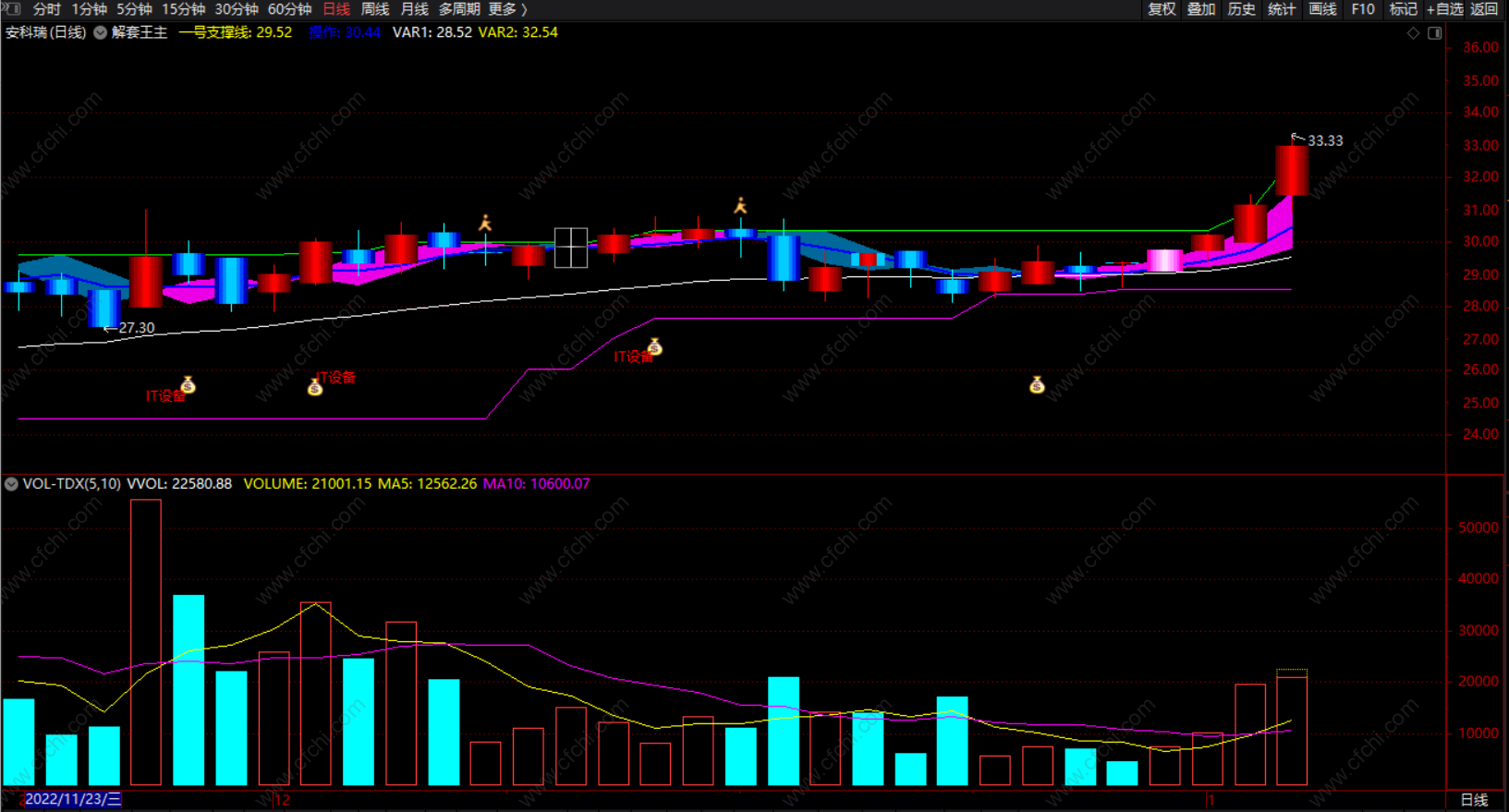Click the 2022/11/23/三 date label

coord(72,800)
